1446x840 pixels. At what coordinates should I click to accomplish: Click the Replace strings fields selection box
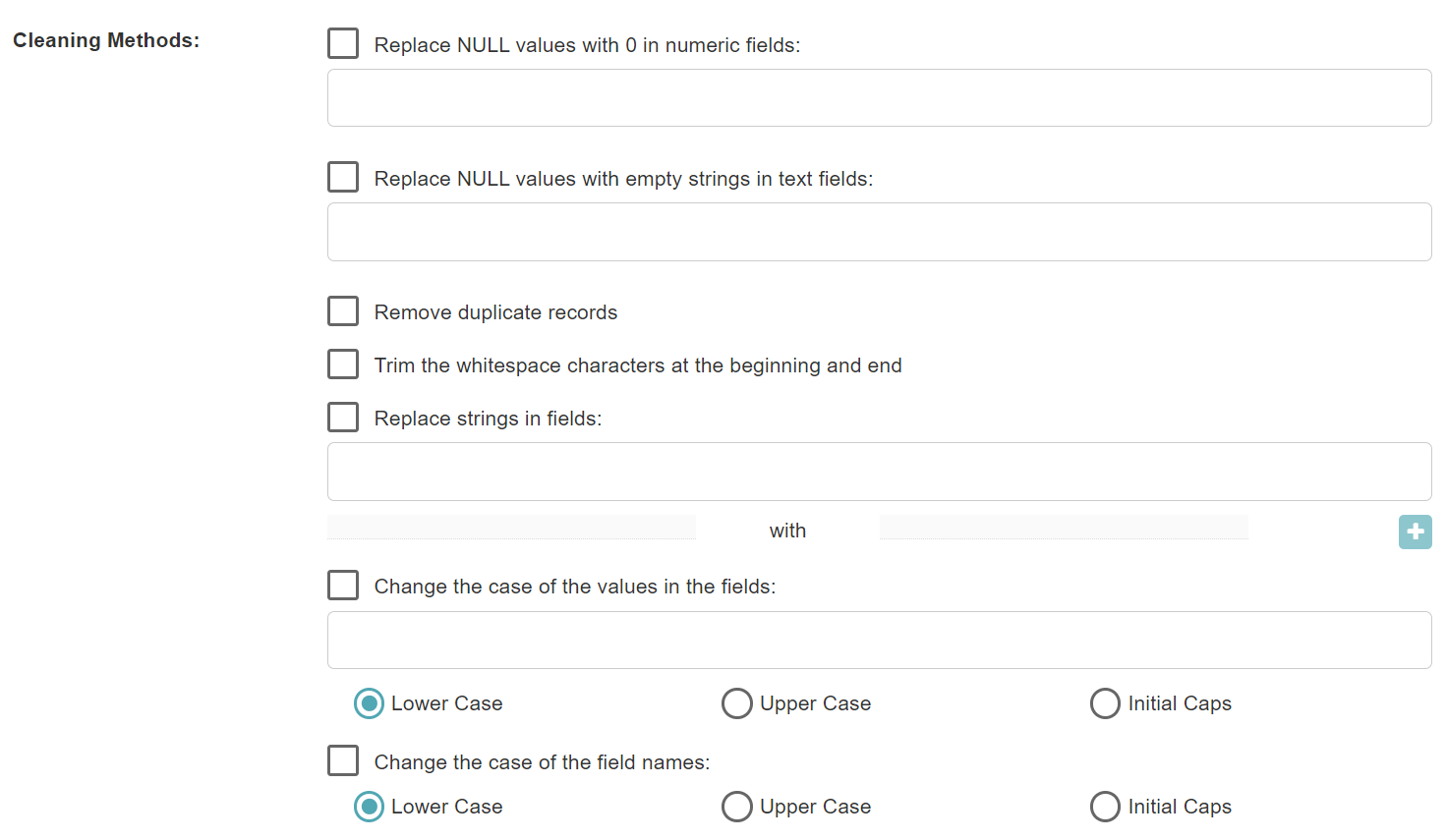(x=879, y=472)
